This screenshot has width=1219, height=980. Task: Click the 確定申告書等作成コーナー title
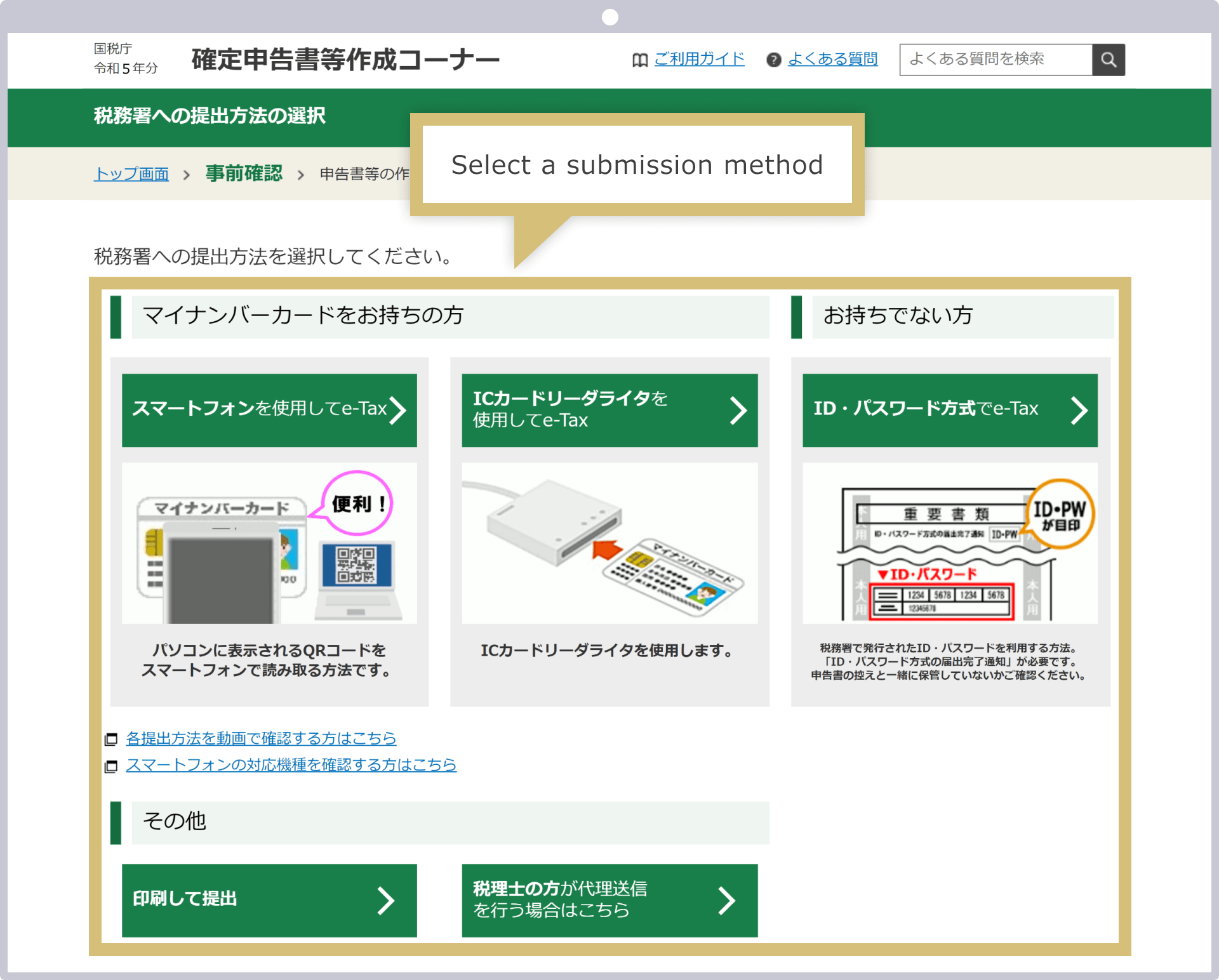pyautogui.click(x=345, y=60)
